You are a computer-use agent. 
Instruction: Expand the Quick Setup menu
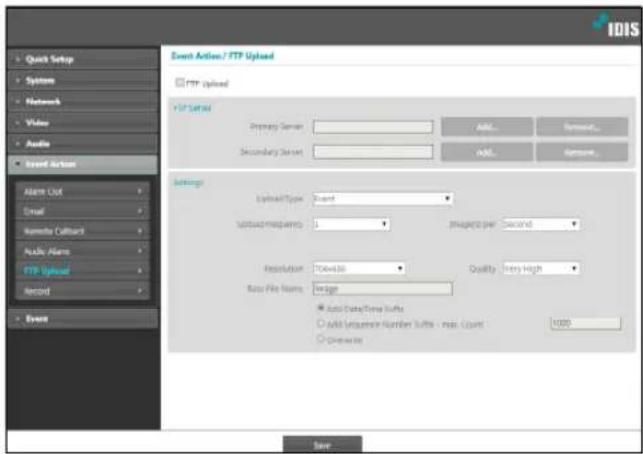tap(82, 59)
